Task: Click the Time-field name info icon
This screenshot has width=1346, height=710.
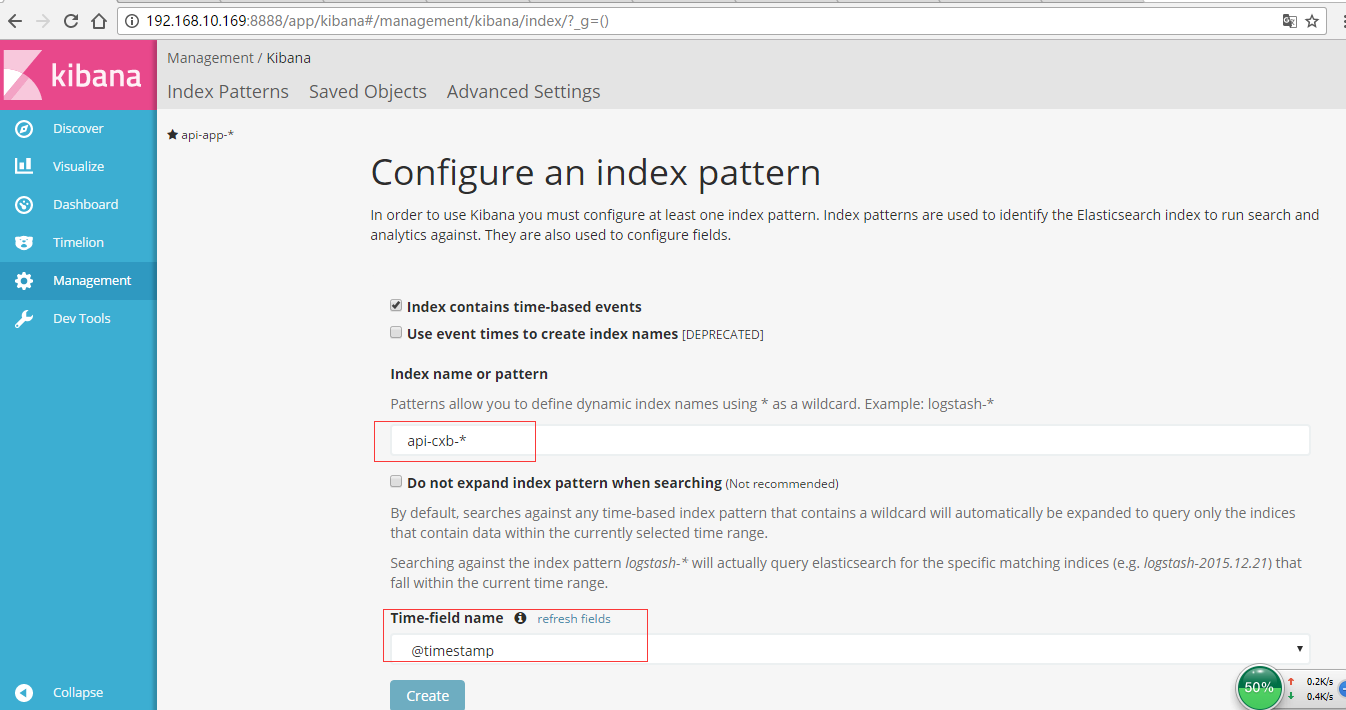Action: click(520, 618)
